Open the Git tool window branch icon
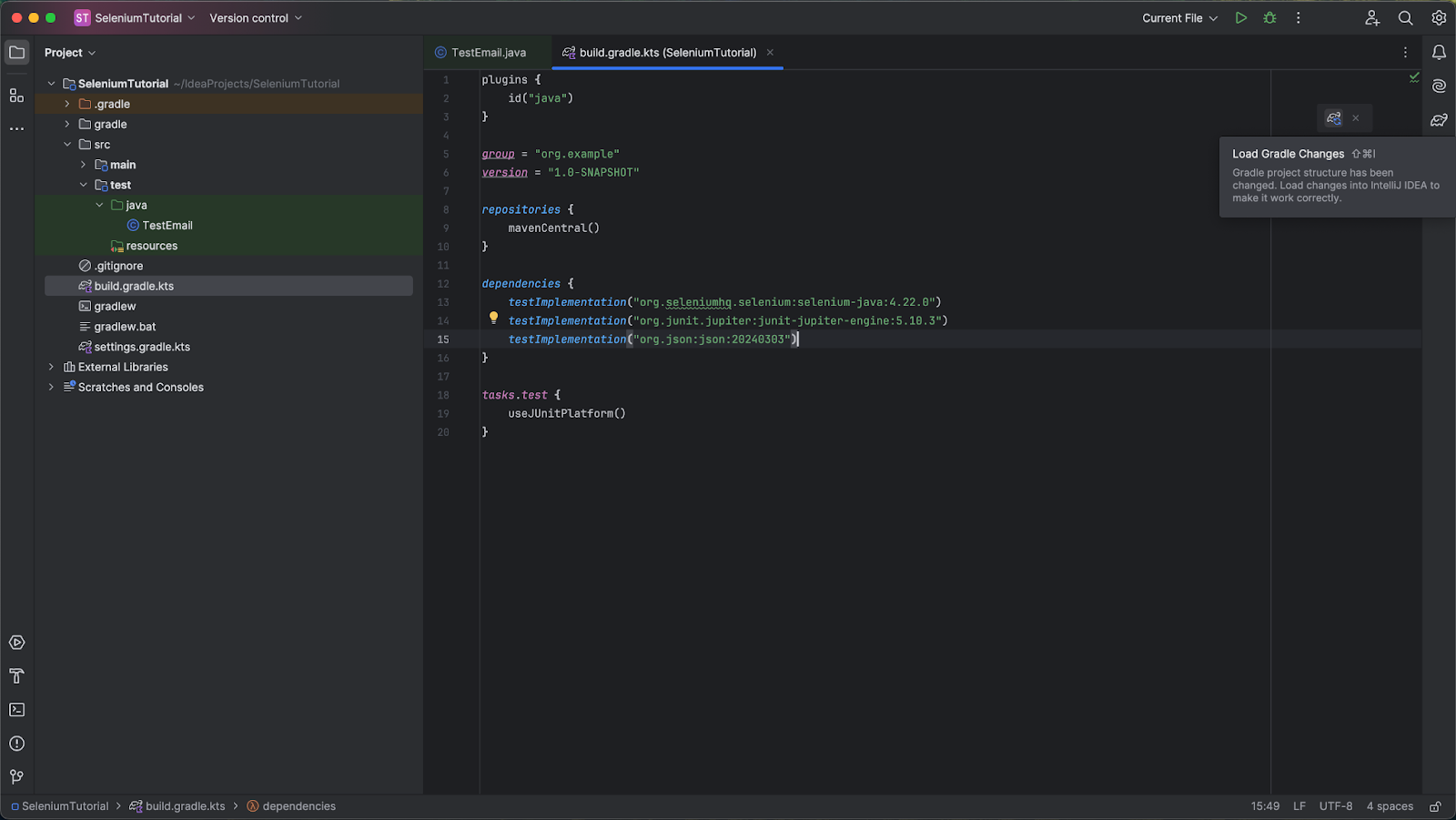Viewport: 1456px width, 820px height. click(16, 776)
